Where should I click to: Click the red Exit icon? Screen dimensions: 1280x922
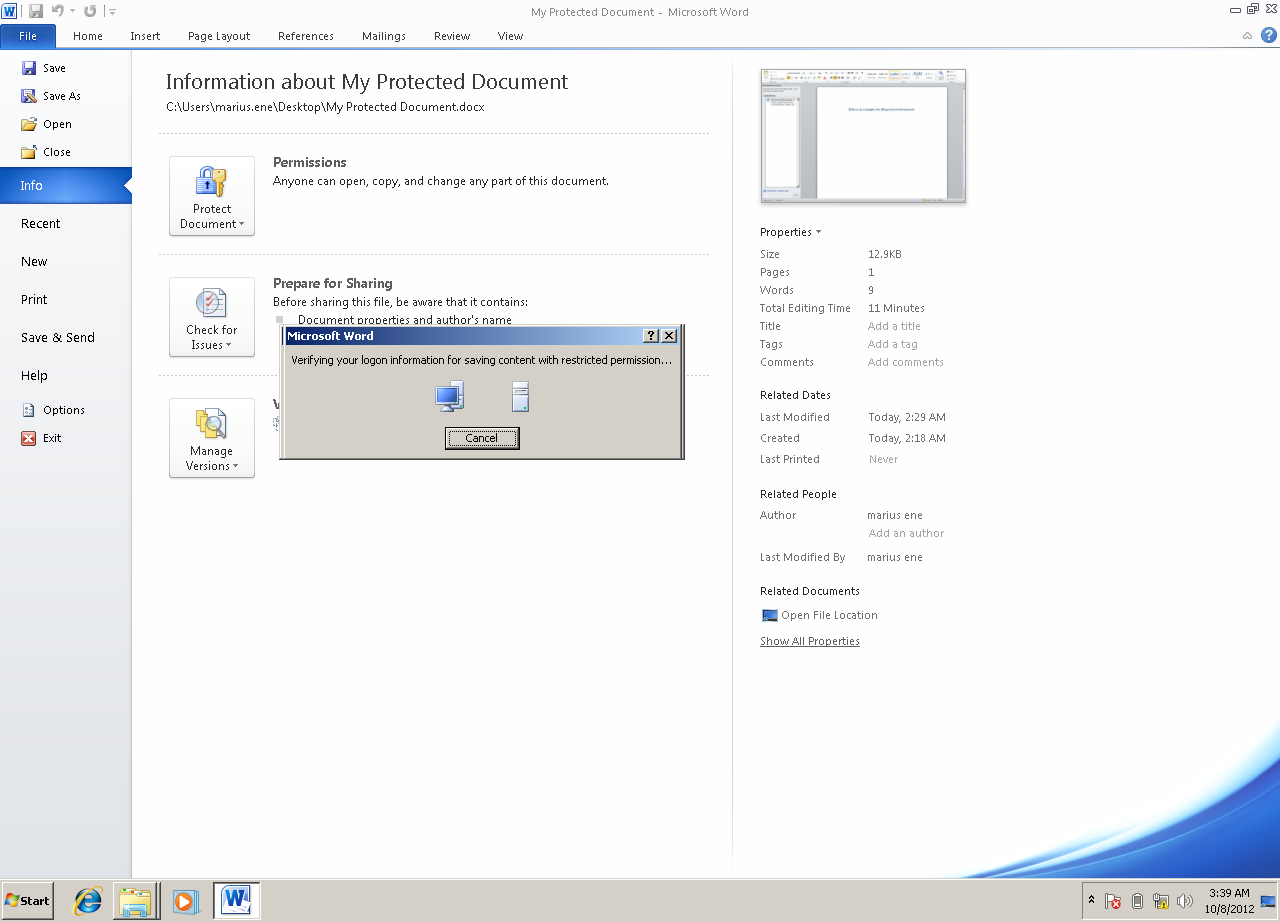click(x=29, y=438)
